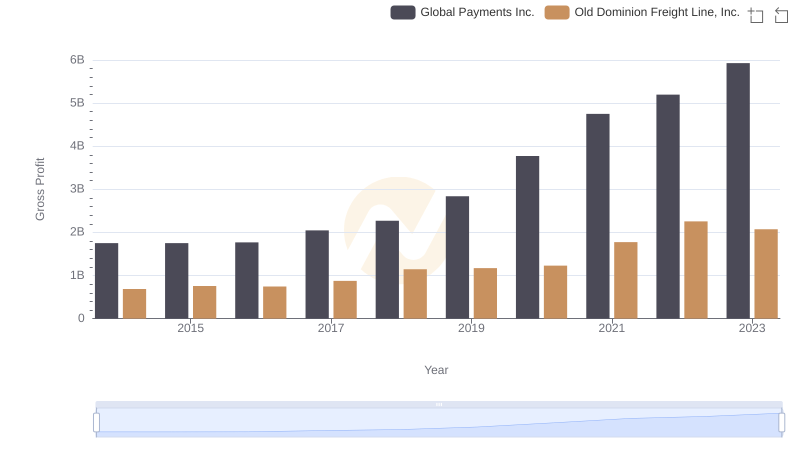
Task: Click the 2021 x-axis label
Action: pos(611,328)
